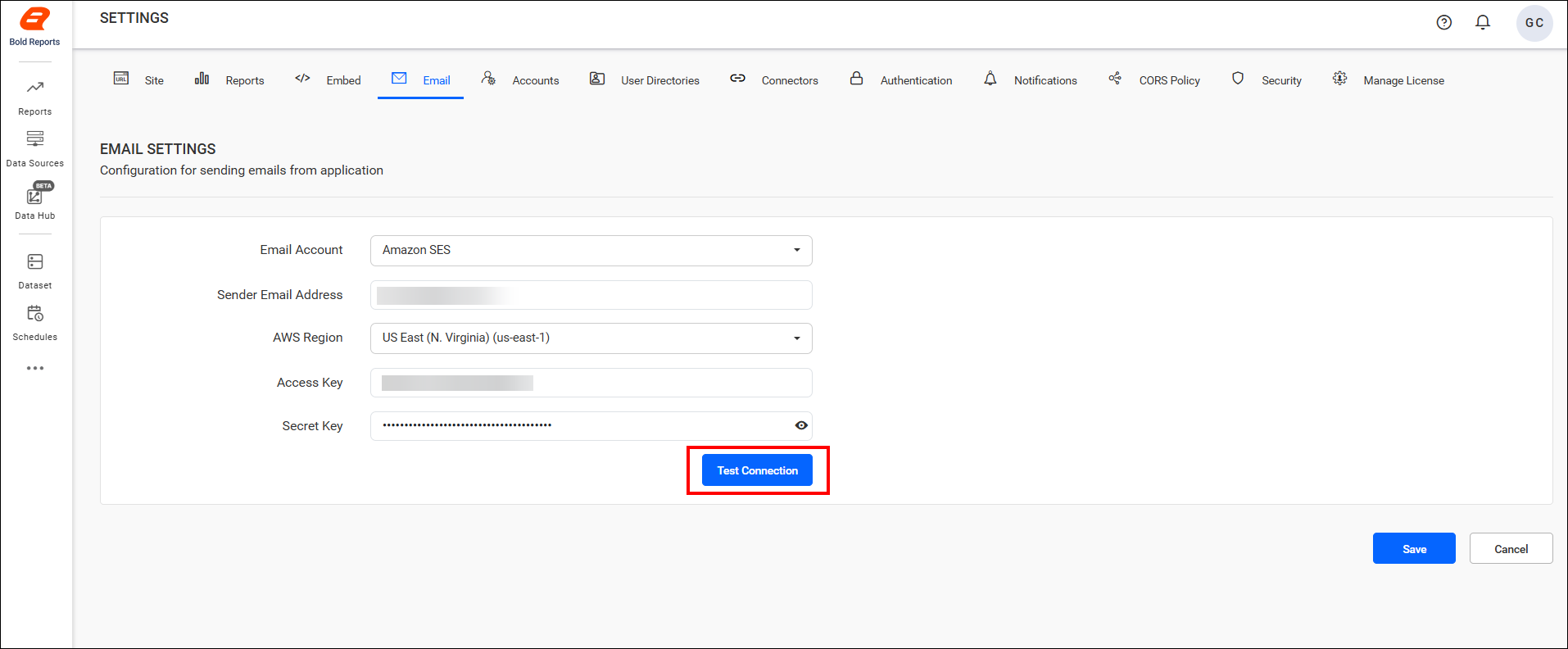Click the Bold Reports logo
1568x649 pixels.
(x=34, y=27)
